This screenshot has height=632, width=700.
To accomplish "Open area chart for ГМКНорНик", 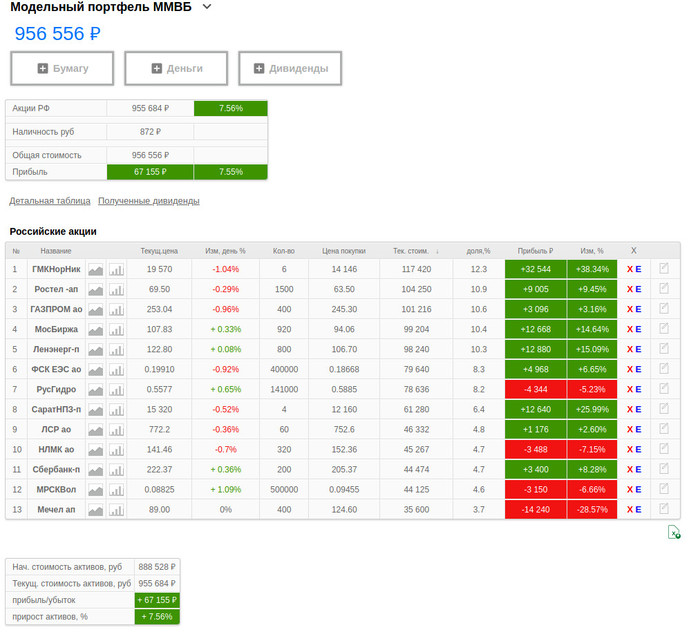I will coord(96,269).
